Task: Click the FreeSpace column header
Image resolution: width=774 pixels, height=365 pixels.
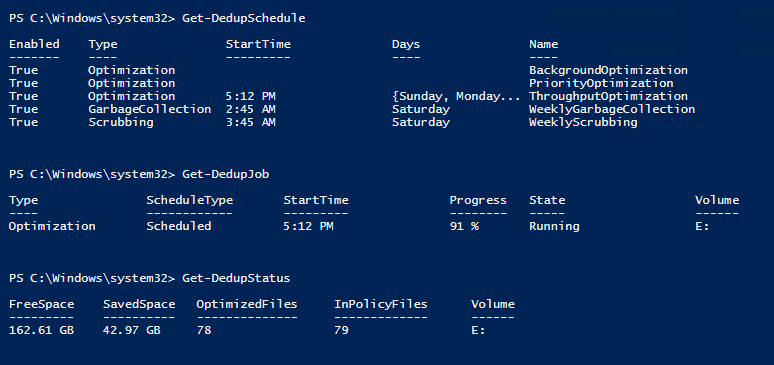Action: pyautogui.click(x=41, y=304)
